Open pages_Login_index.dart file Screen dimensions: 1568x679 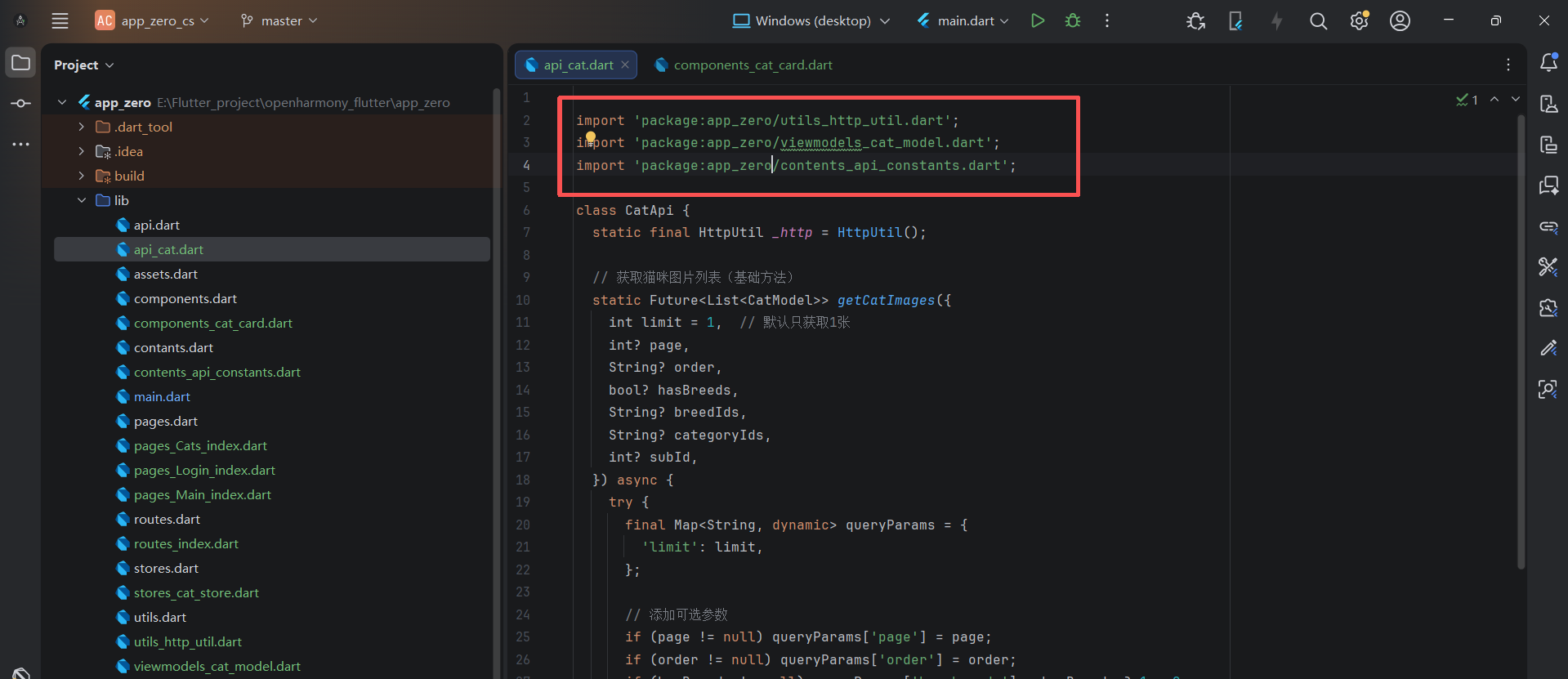coord(204,470)
